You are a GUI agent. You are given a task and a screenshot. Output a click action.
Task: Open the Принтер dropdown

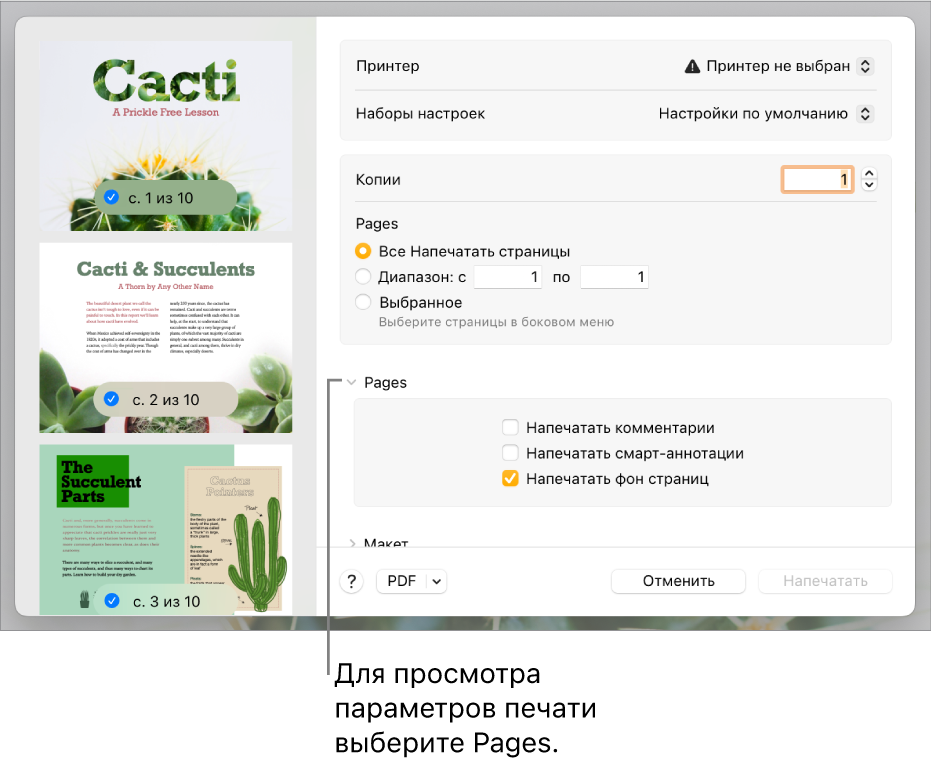(x=866, y=66)
